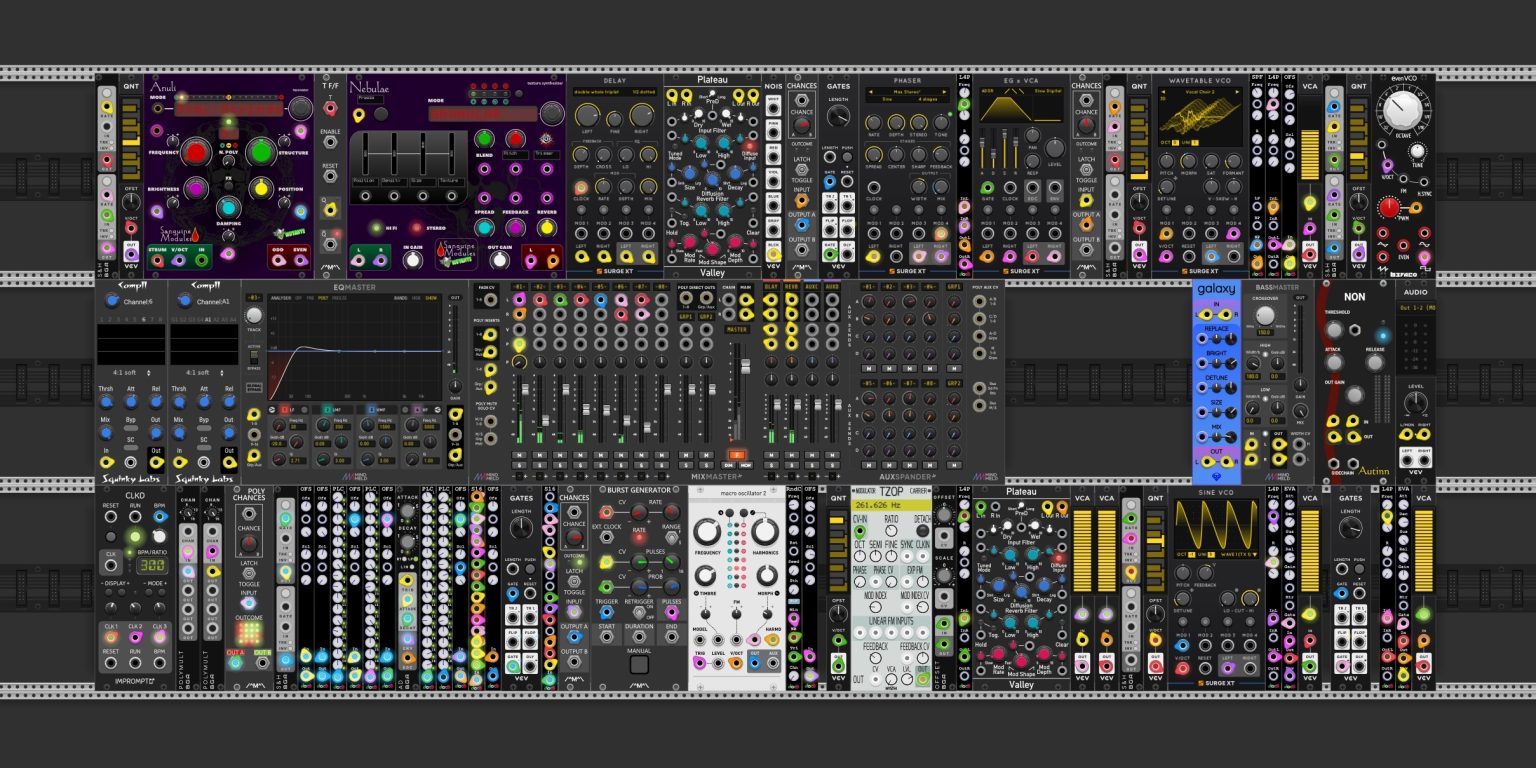
Task: Click the red FREQUENCY knob on Anuli
Action: coord(194,153)
